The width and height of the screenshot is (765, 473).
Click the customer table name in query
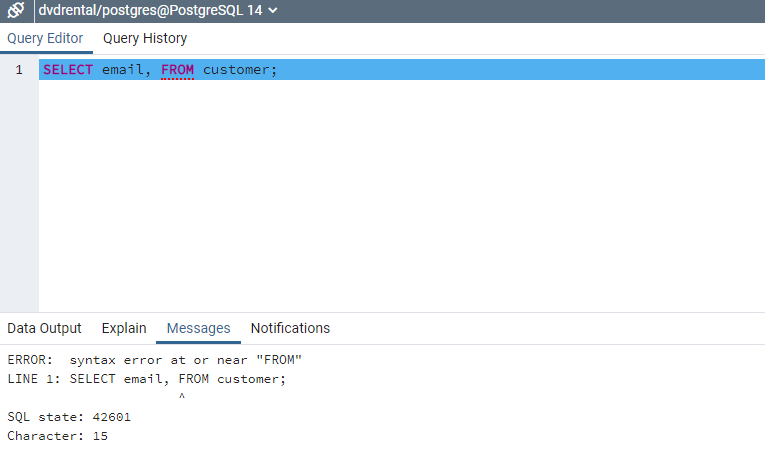pyautogui.click(x=238, y=70)
